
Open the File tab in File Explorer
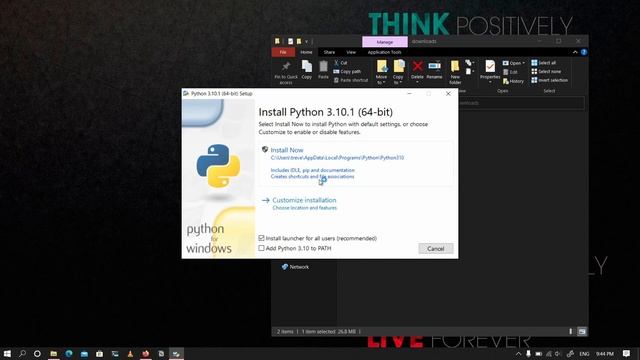click(283, 52)
